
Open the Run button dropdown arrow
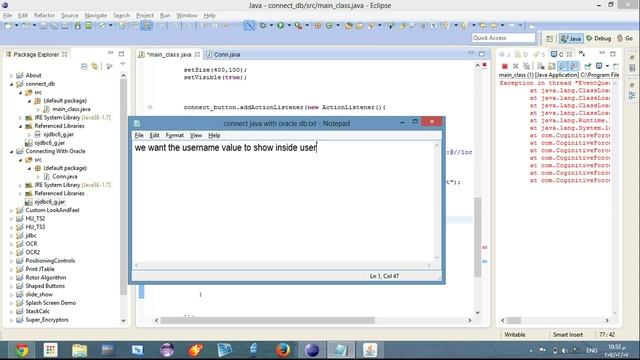289,26
